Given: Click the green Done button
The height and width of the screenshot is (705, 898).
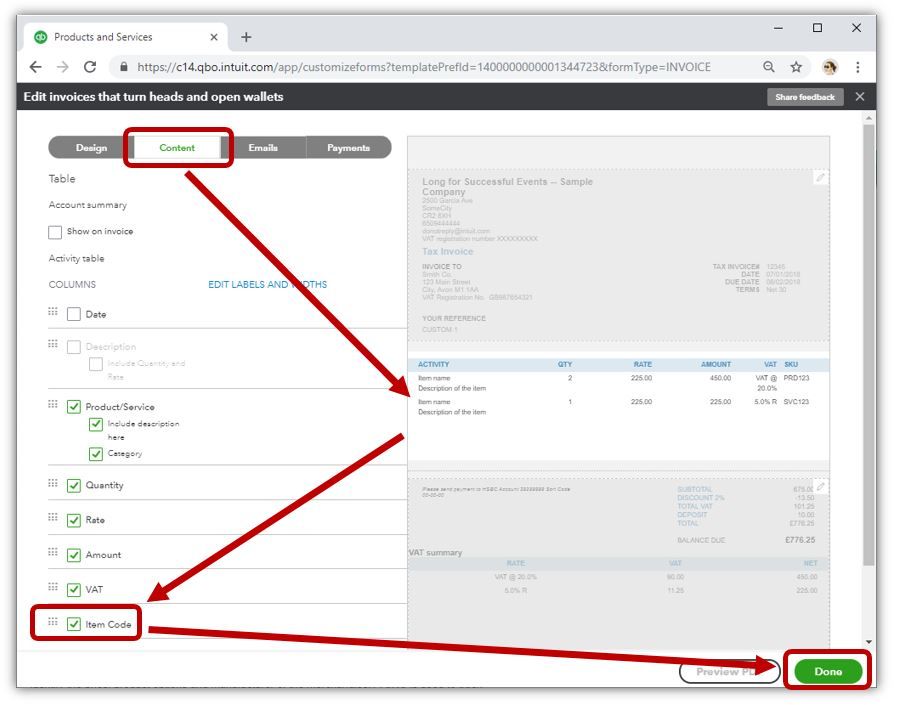Looking at the screenshot, I should 828,671.
